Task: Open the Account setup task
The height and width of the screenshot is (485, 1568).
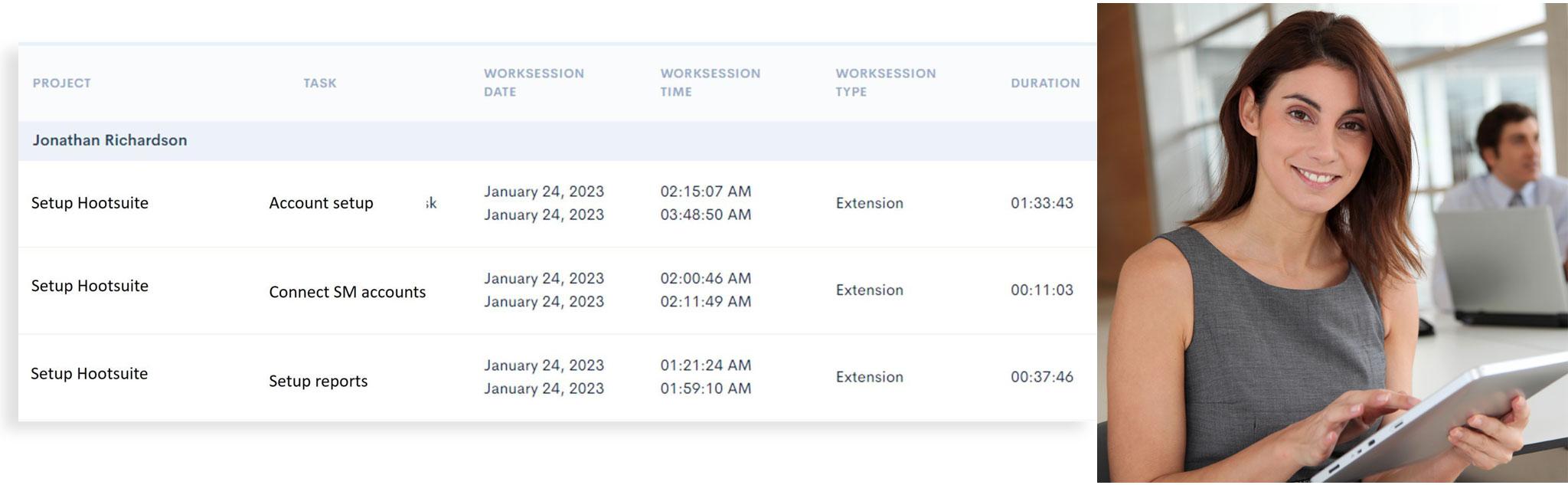Action: coord(321,203)
